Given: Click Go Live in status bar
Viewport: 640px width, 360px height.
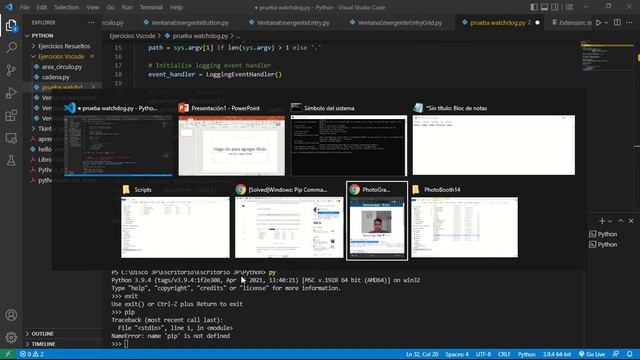Looking at the screenshot, I should click(592, 354).
